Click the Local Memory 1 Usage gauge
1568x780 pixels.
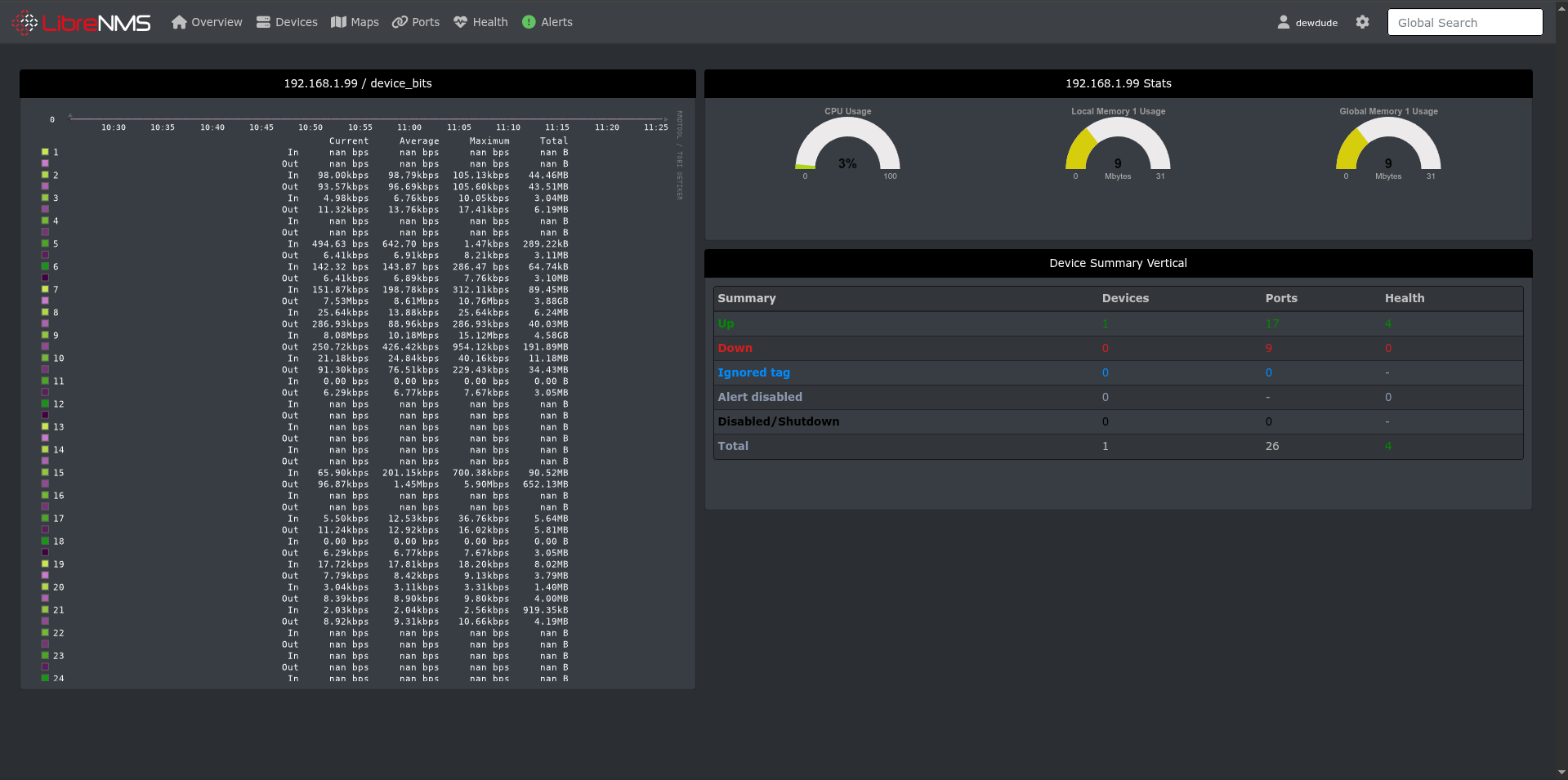coord(1118,147)
